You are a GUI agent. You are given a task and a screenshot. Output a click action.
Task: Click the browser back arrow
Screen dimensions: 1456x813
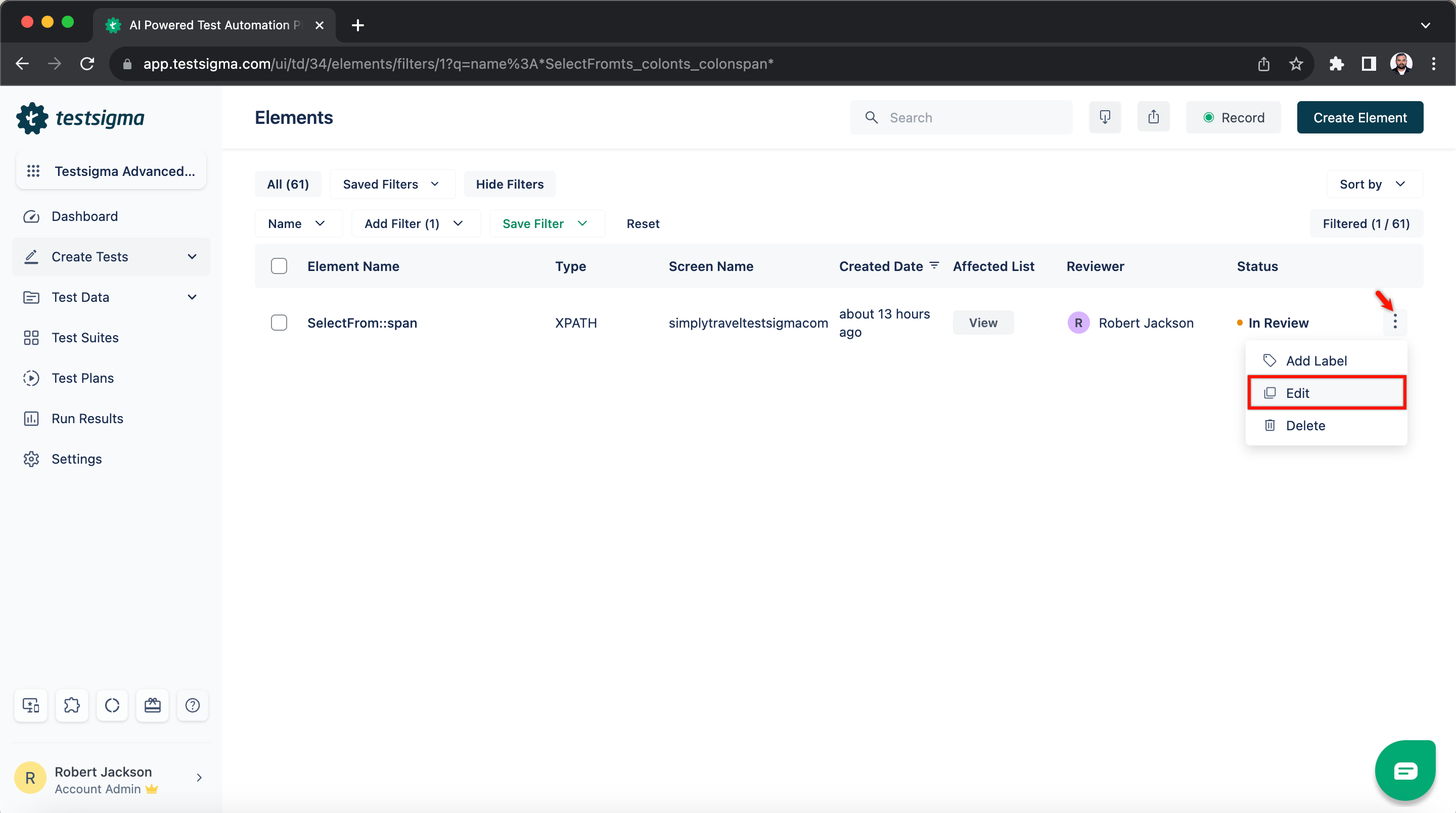click(x=23, y=64)
